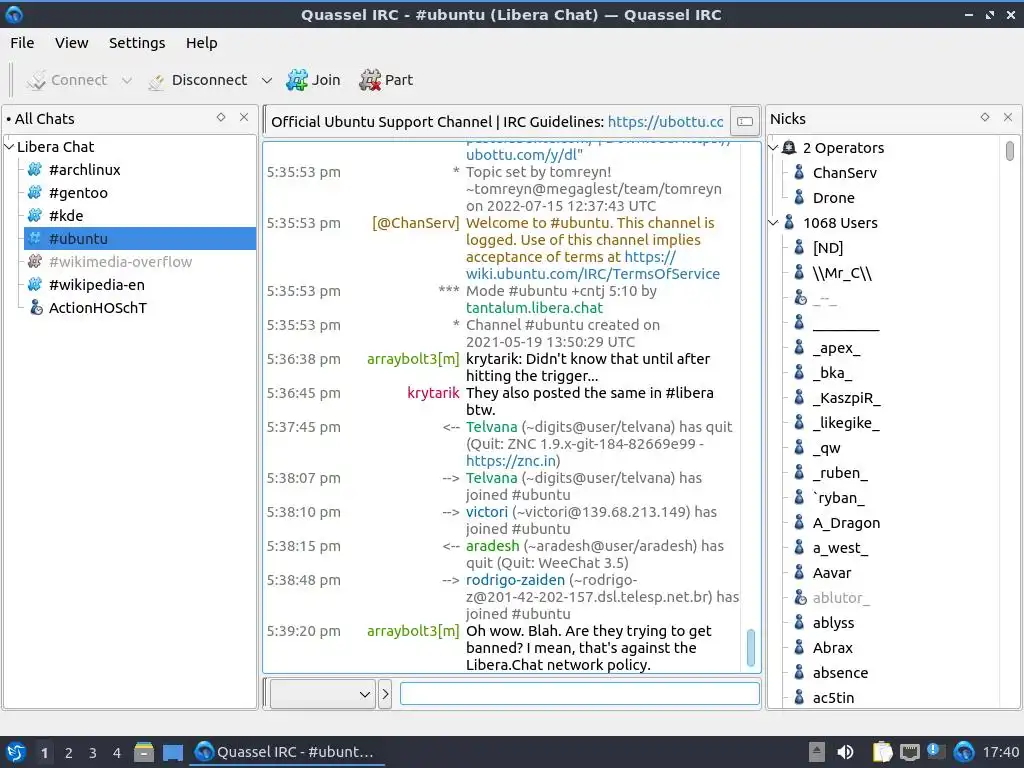1024x768 pixels.
Task: Switch to workspace 4
Action: 116,753
